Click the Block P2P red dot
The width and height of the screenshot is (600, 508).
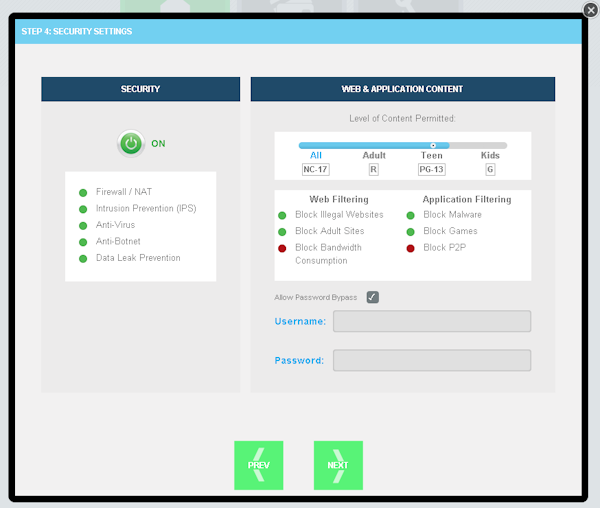click(410, 249)
